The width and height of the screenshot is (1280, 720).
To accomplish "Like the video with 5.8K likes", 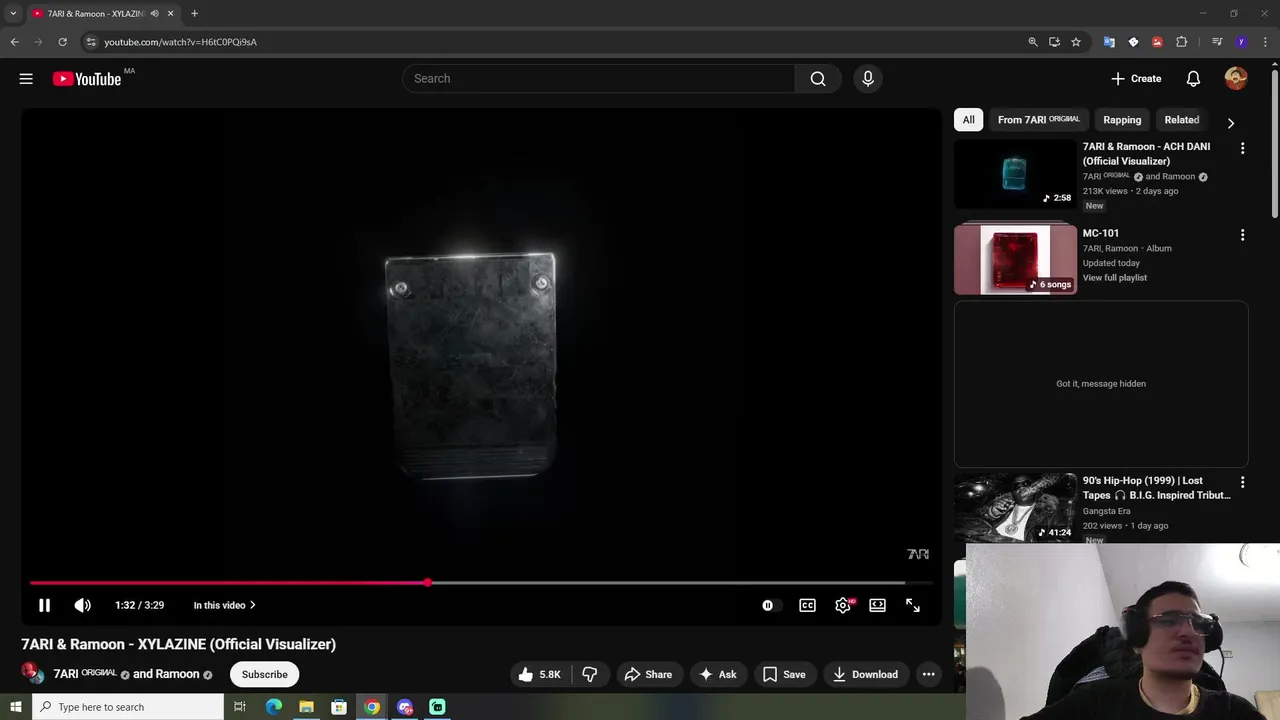I will 539,674.
